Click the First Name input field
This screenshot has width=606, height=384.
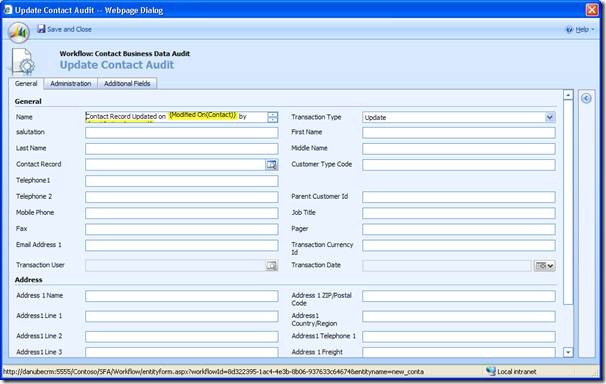[x=459, y=133]
